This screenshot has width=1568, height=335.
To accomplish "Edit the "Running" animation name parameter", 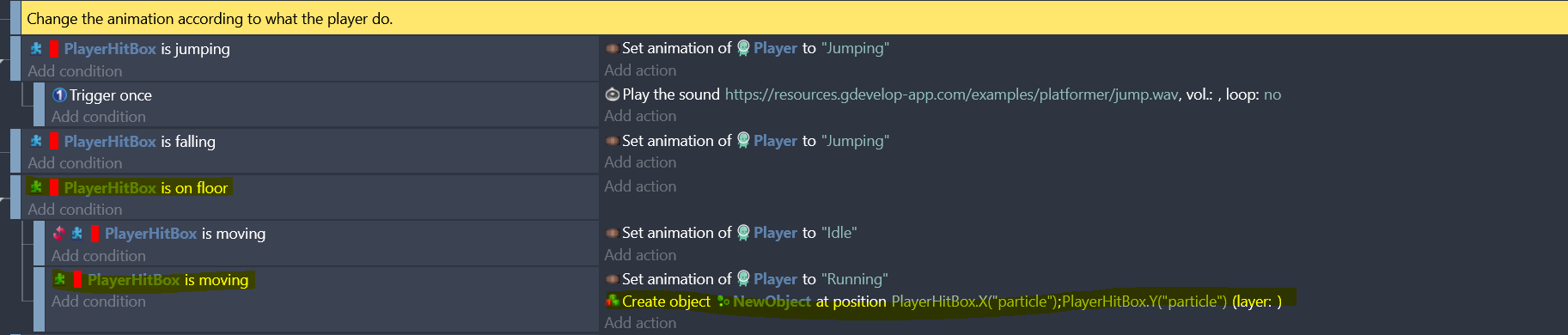I will (x=855, y=279).
